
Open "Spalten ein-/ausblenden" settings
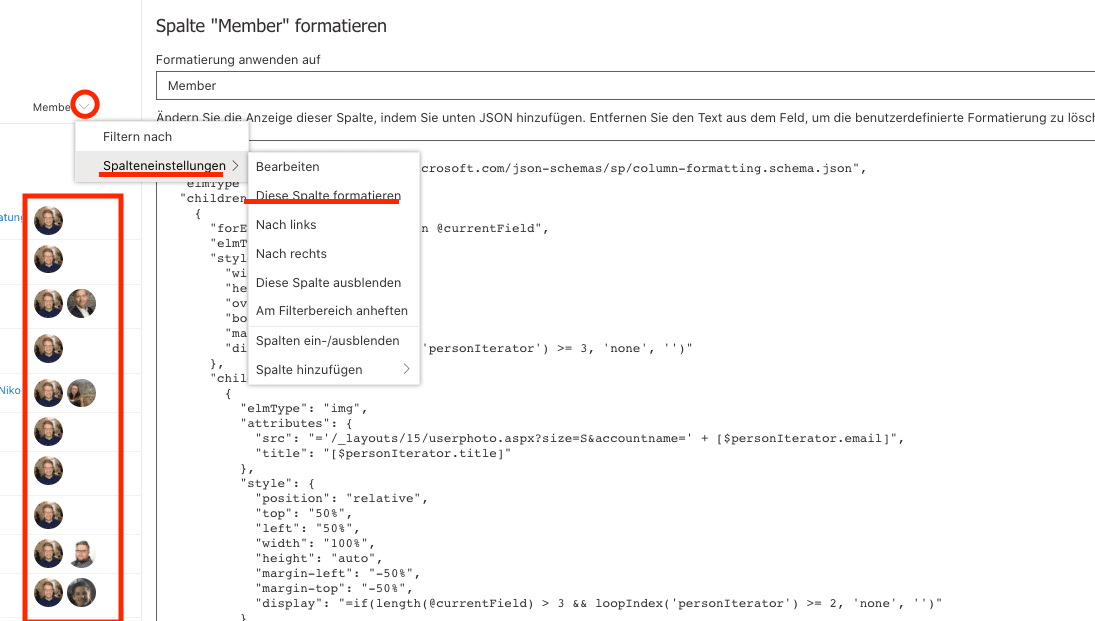[326, 340]
